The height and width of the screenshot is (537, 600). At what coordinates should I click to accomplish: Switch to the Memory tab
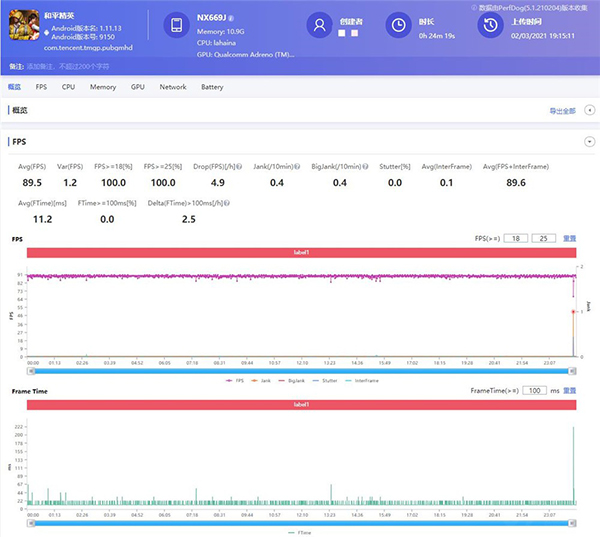[x=103, y=87]
